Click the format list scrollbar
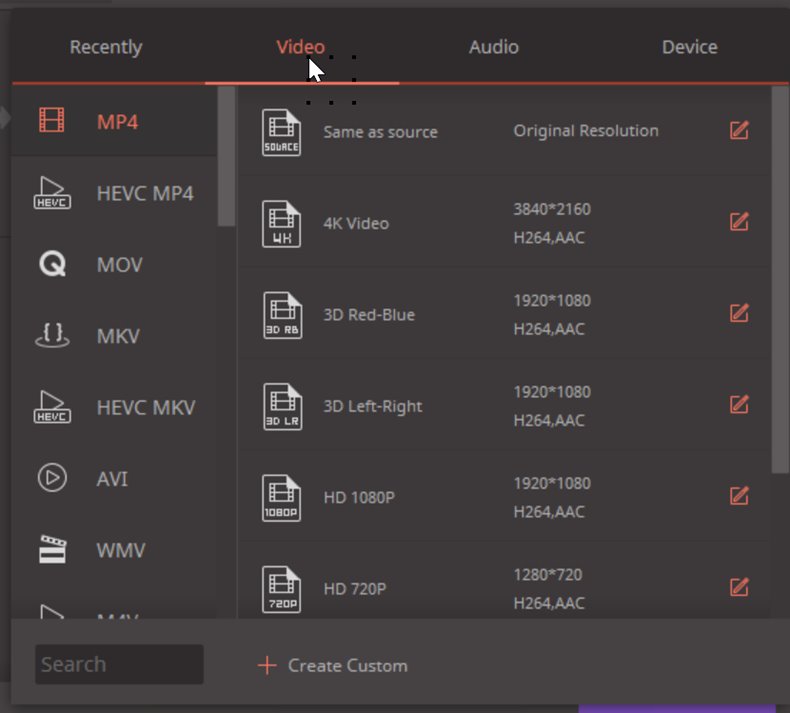The image size is (790, 713). pos(227,156)
